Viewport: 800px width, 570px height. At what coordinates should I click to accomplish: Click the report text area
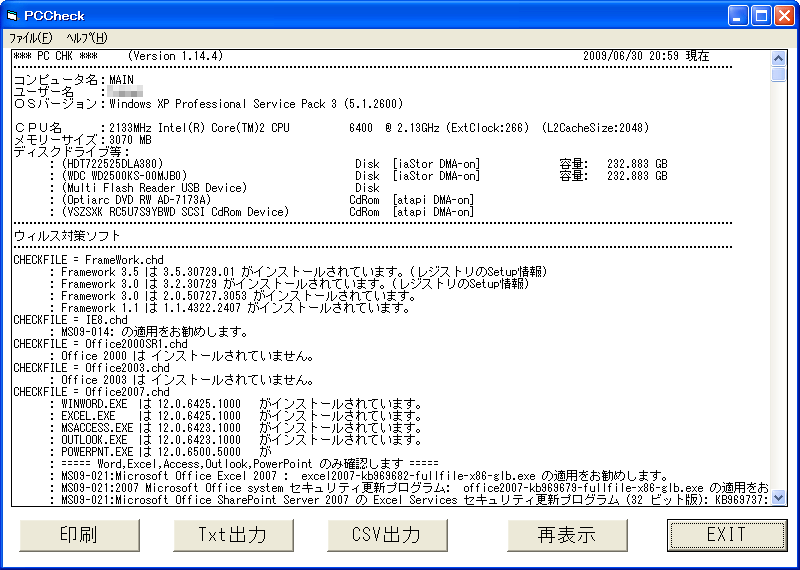(x=391, y=278)
